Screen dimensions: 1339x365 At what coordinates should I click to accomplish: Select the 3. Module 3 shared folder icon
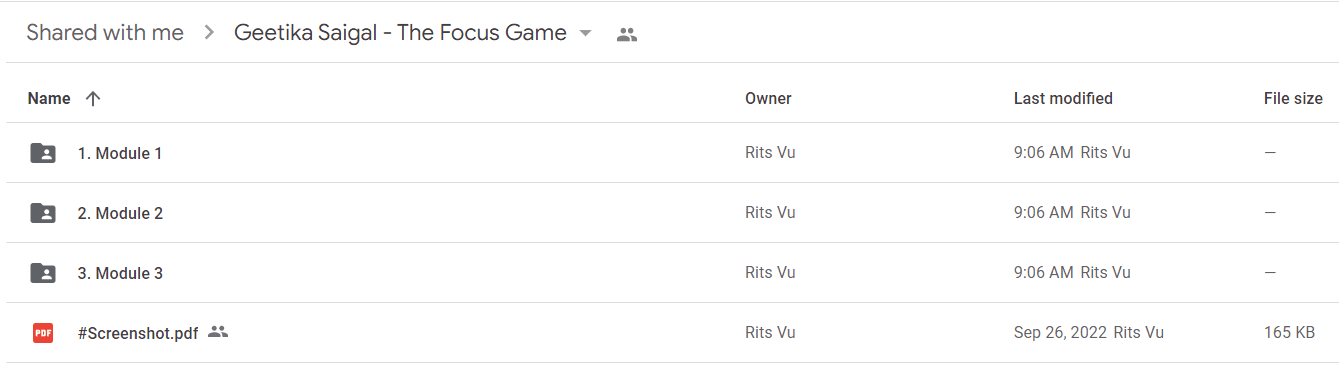43,273
